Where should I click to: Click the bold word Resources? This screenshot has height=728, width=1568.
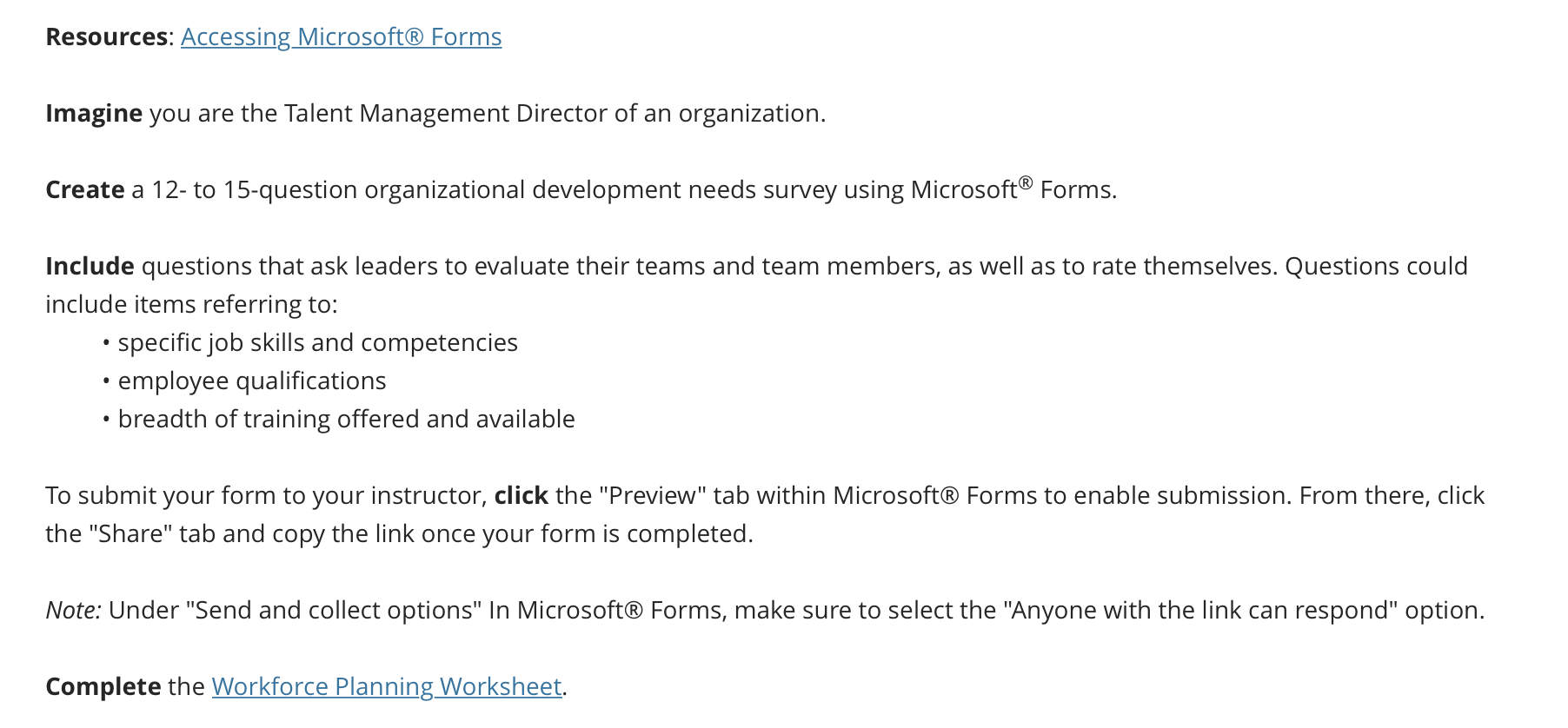107,37
